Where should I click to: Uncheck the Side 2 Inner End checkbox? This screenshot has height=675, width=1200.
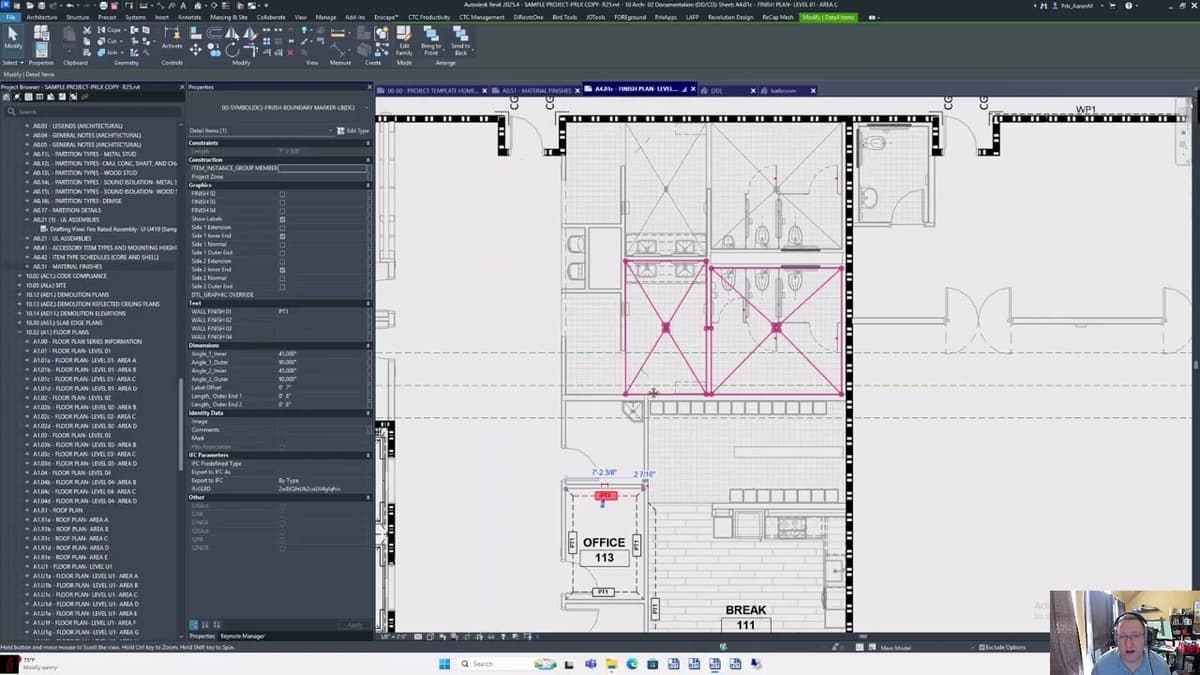[282, 270]
